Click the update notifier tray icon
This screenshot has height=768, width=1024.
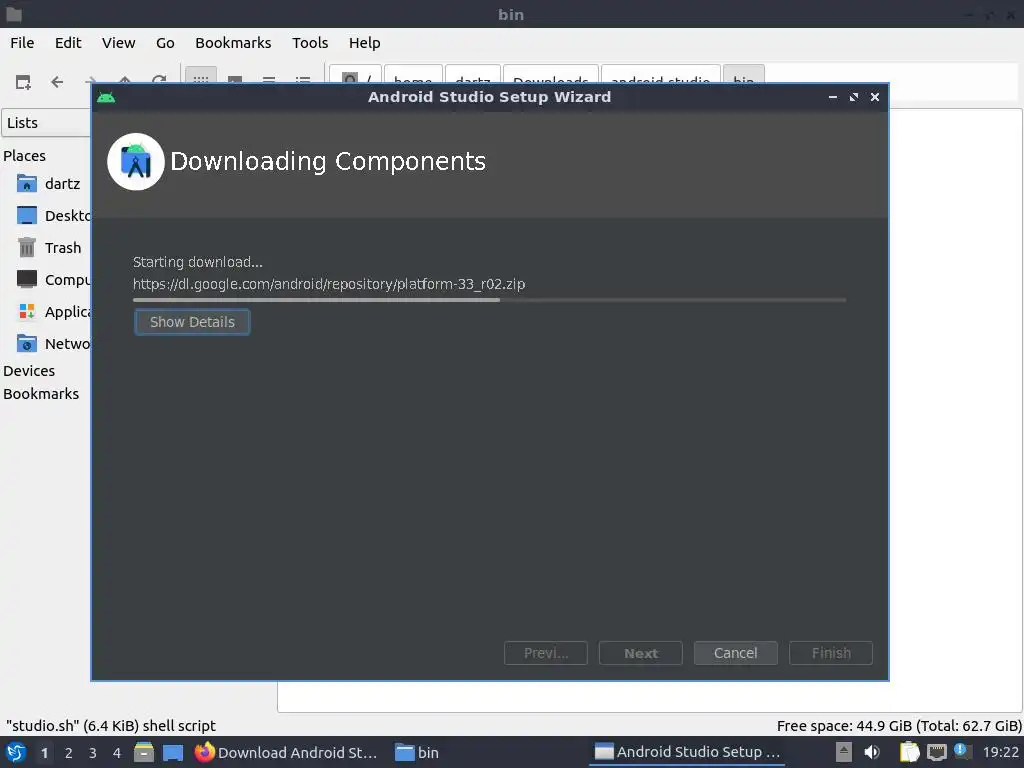tap(961, 751)
